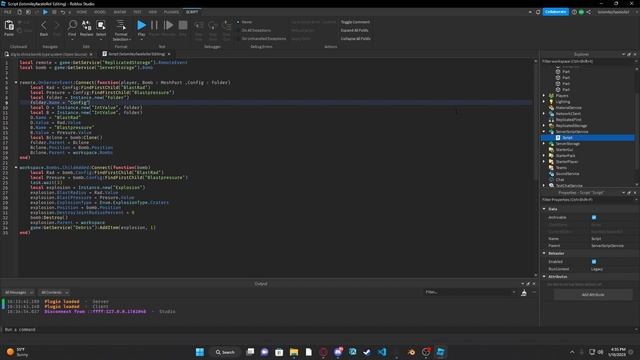
Task: Expand the StarterPack node
Action: [x=544, y=156]
